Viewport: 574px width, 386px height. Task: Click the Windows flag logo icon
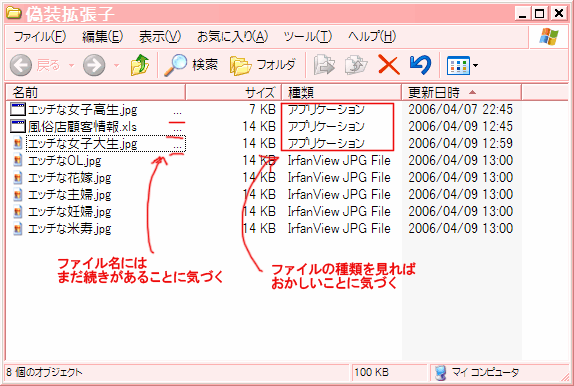coord(549,37)
